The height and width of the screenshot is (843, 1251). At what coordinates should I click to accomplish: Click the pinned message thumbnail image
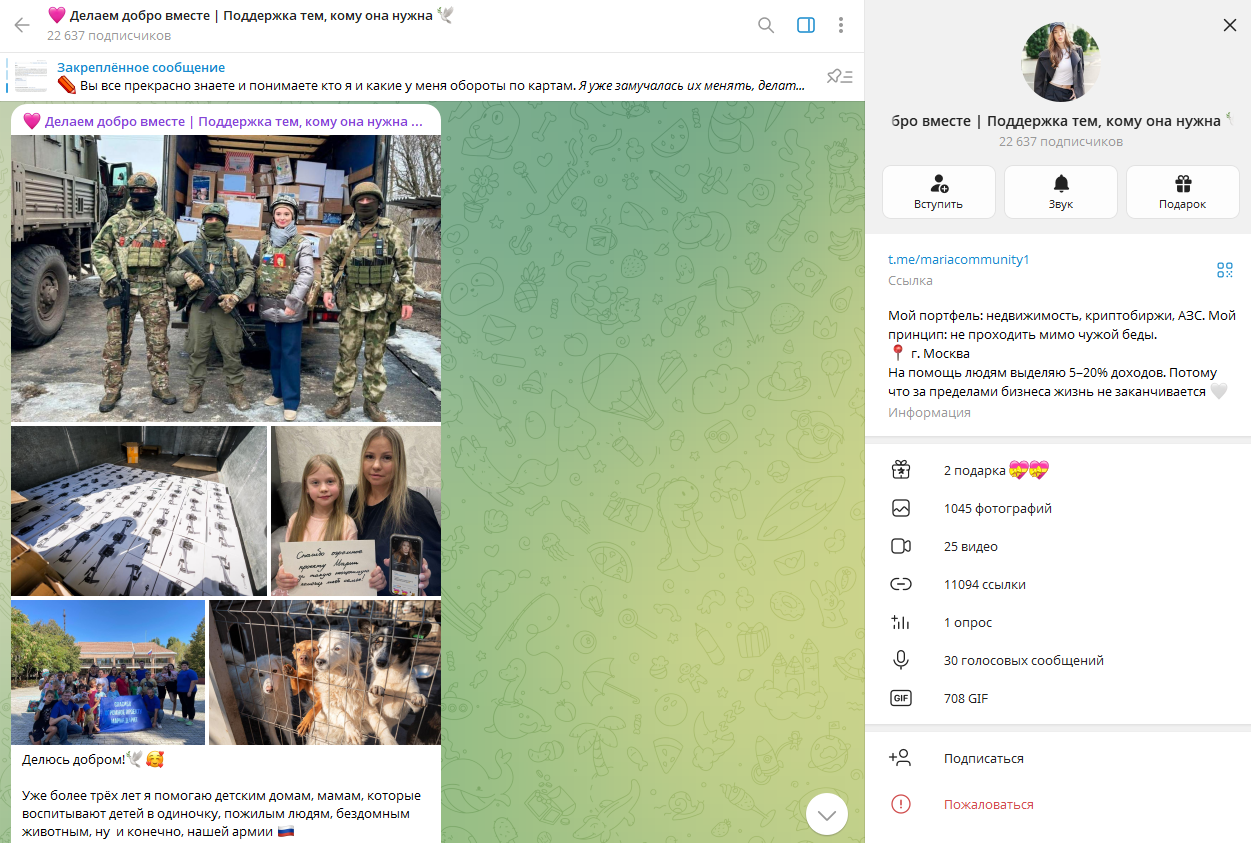[31, 76]
